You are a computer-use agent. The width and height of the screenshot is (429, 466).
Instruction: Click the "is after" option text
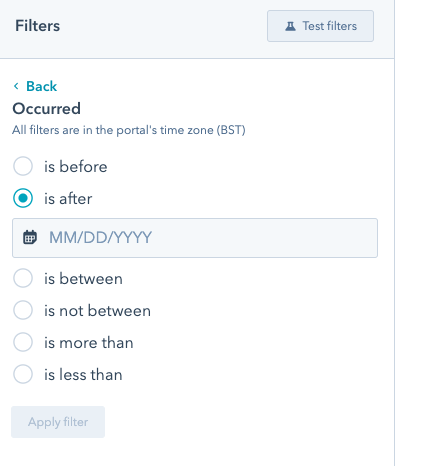point(68,199)
